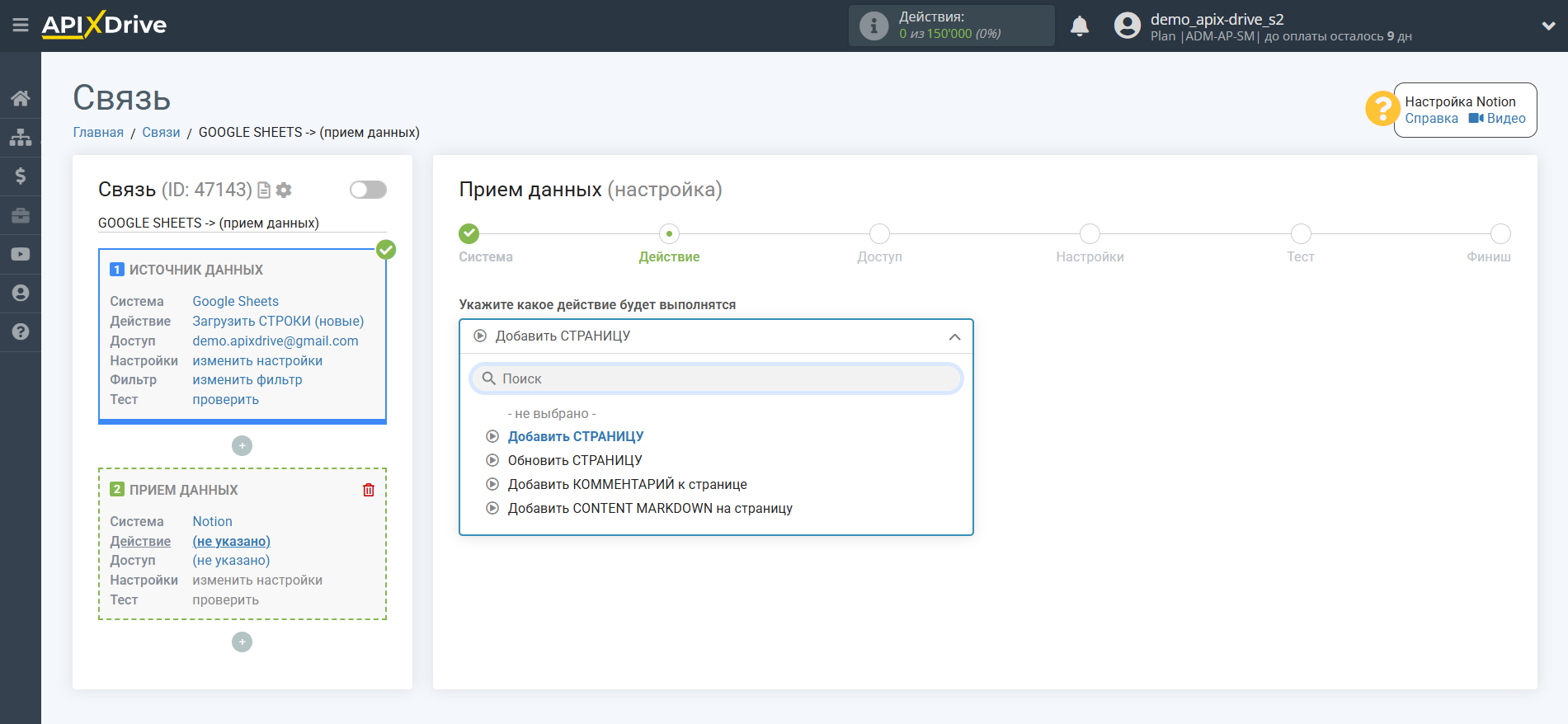This screenshot has width=1568, height=724.
Task: Collapse the action dropdown with chevron arrow
Action: (x=954, y=336)
